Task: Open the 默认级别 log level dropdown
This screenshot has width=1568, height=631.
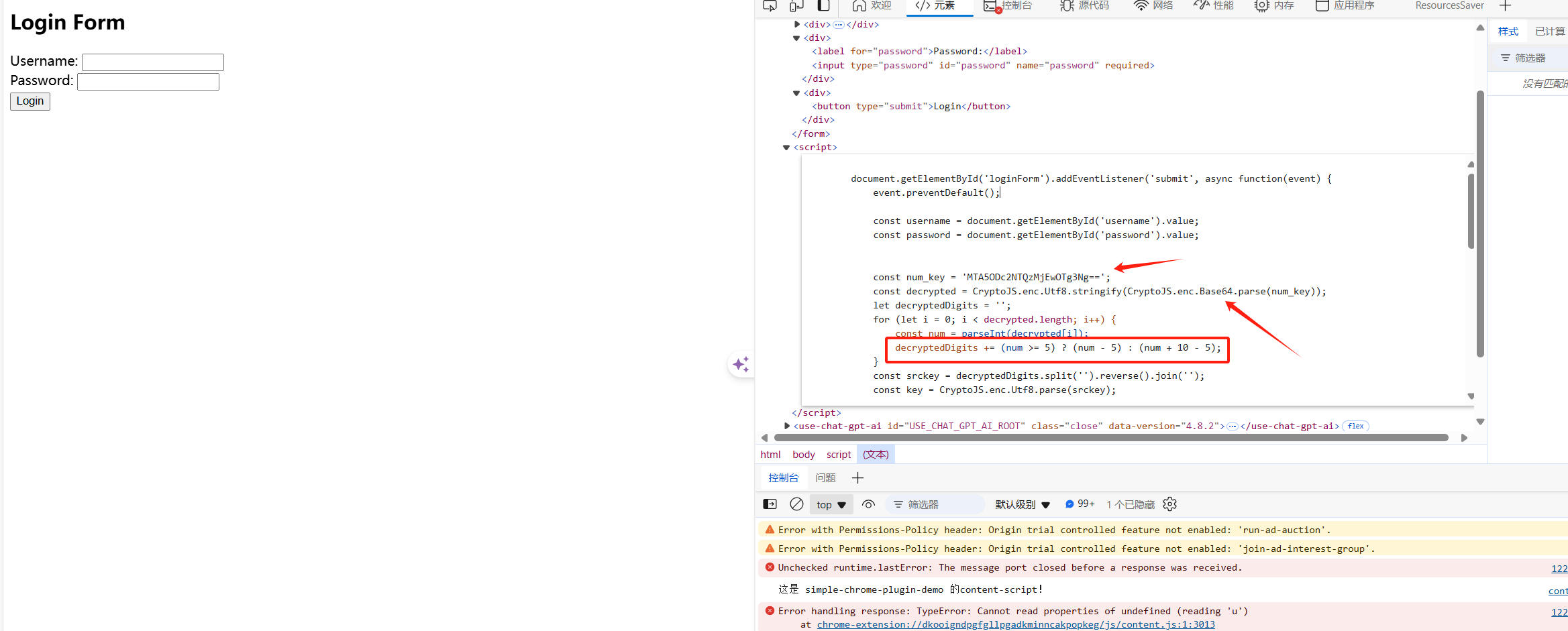Action: (x=1023, y=505)
